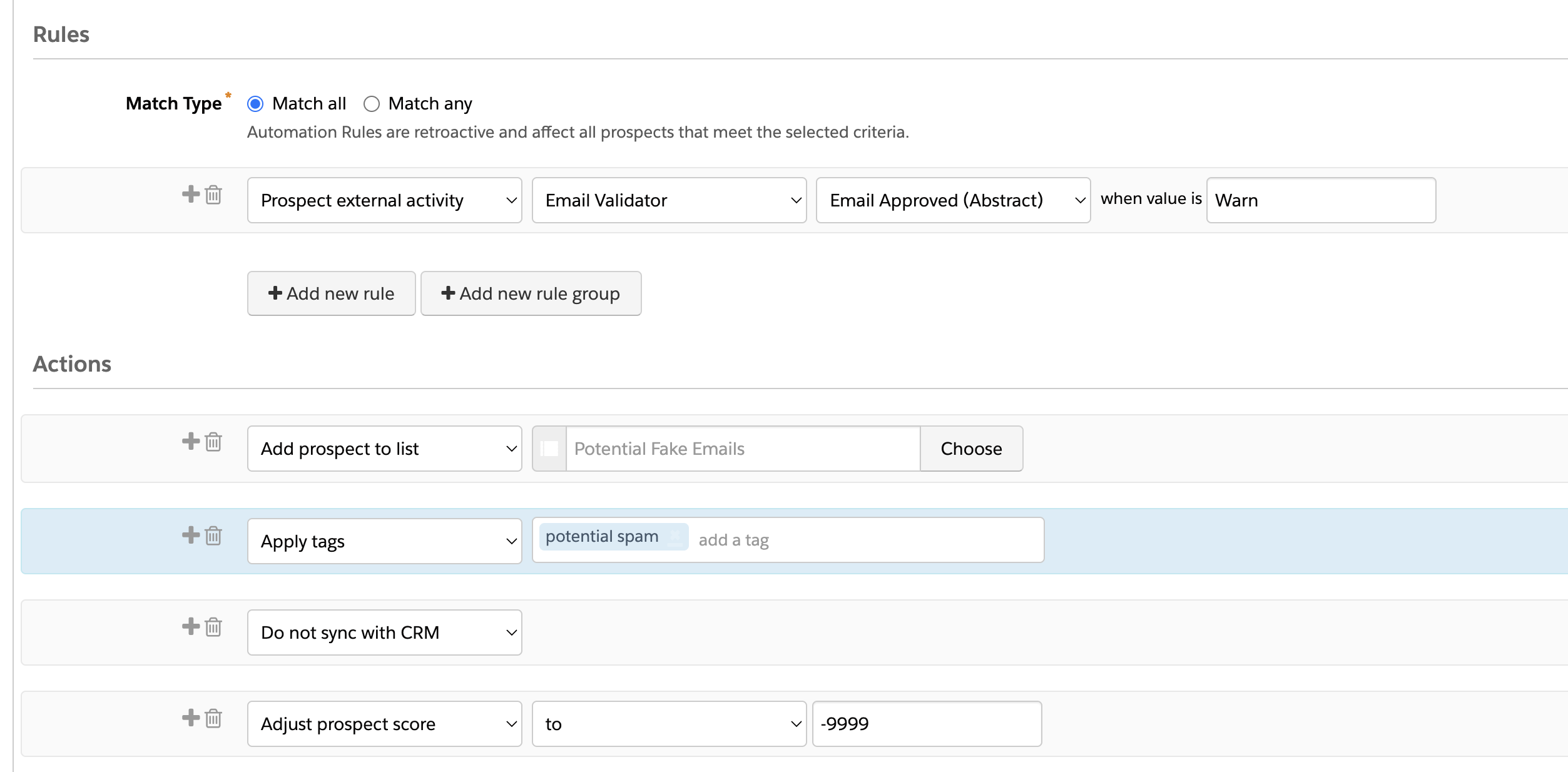
Task: Click plus icon in Apply tags row
Action: pyautogui.click(x=190, y=535)
